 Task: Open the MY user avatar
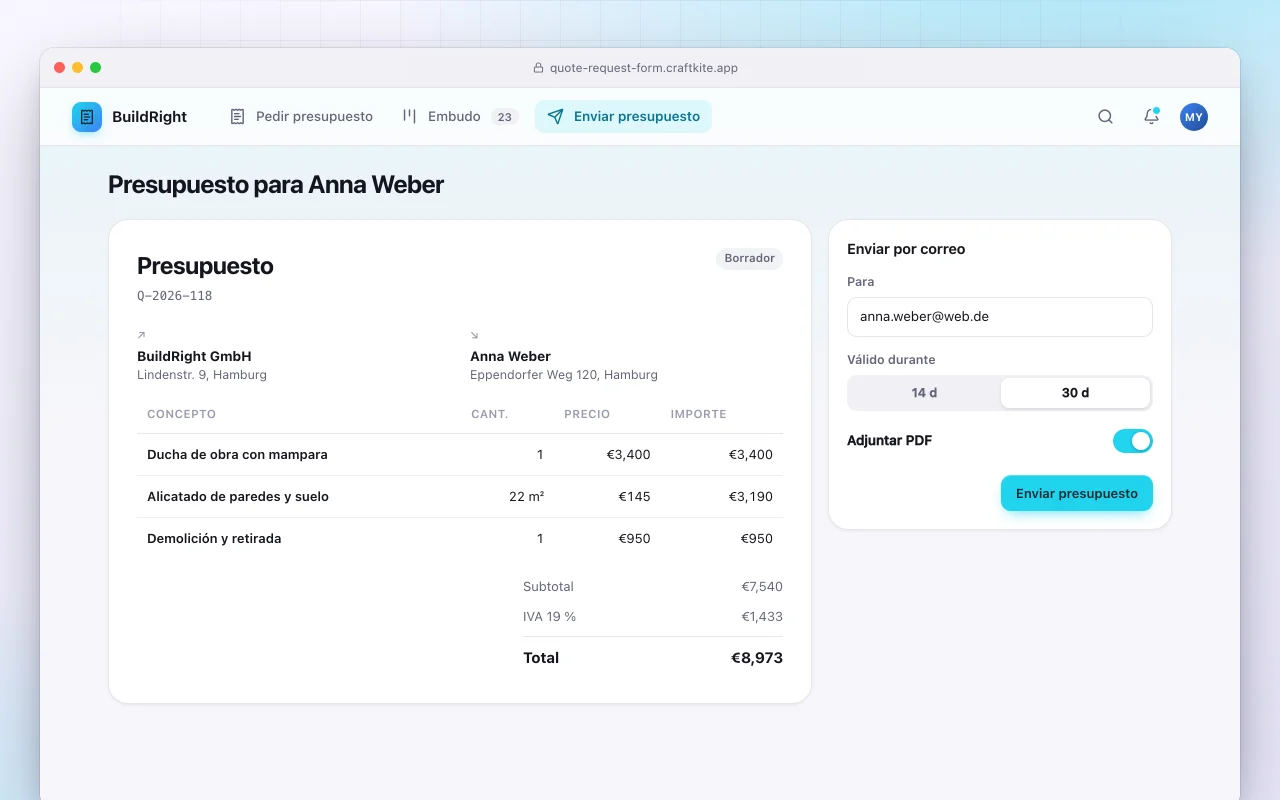(1194, 117)
